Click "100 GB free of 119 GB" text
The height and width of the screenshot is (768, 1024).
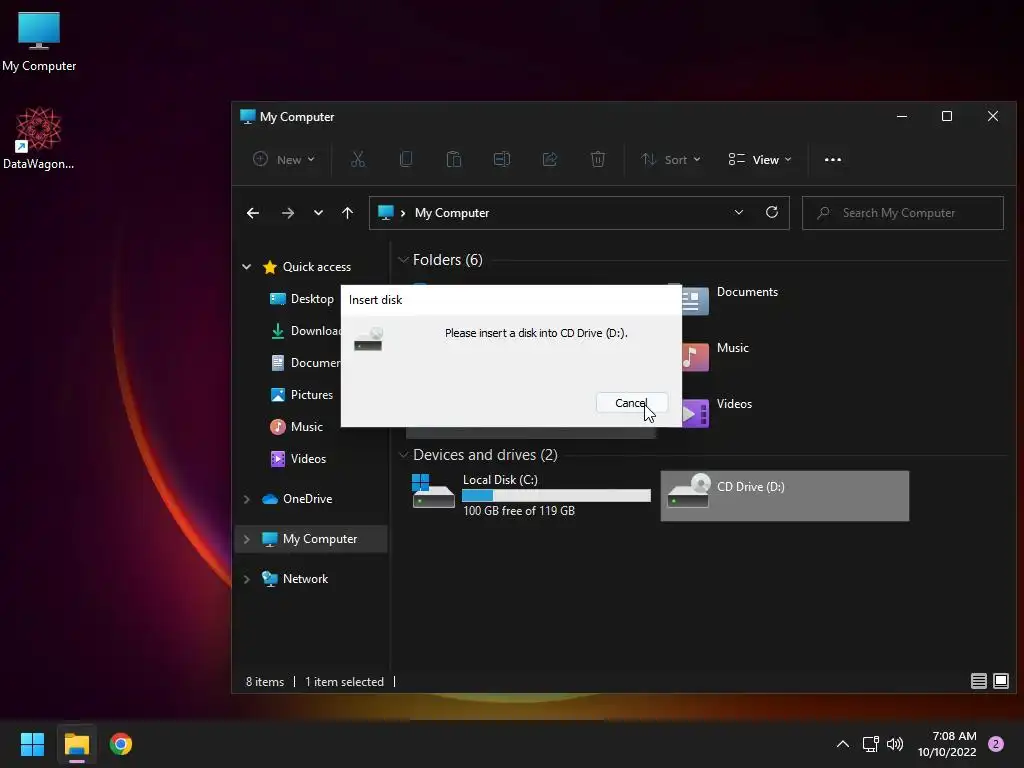pyautogui.click(x=519, y=511)
